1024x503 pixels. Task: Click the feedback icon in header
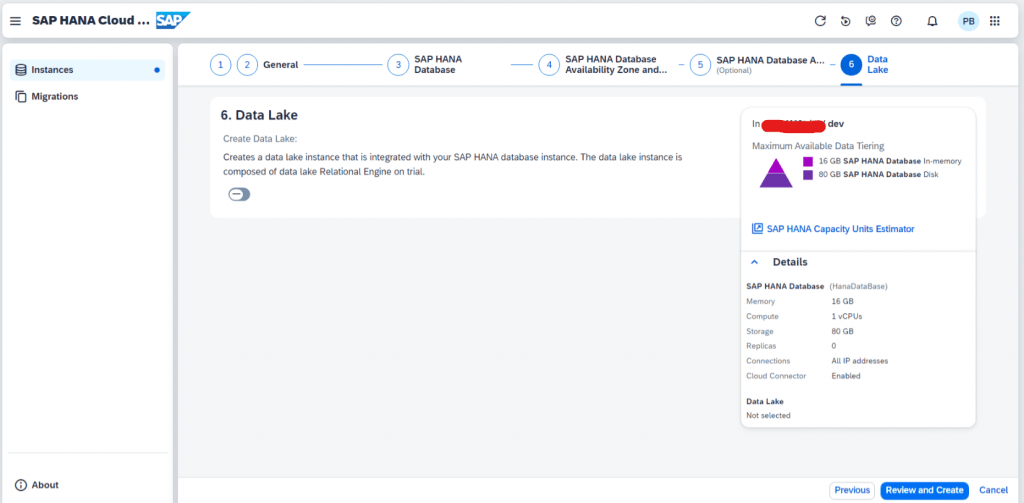coord(871,21)
